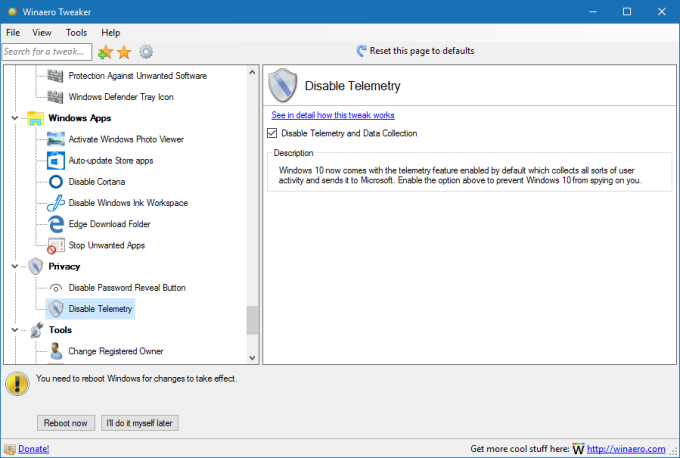Click I'll do it myself later button
This screenshot has width=680, height=458.
140,423
